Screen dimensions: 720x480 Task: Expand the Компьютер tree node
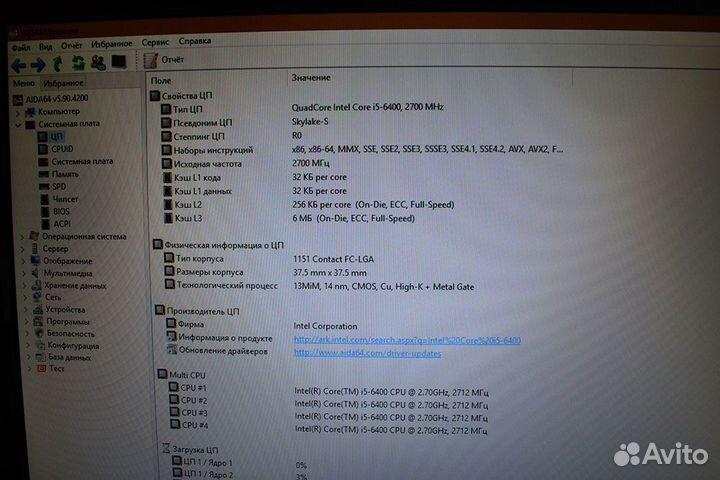click(17, 112)
